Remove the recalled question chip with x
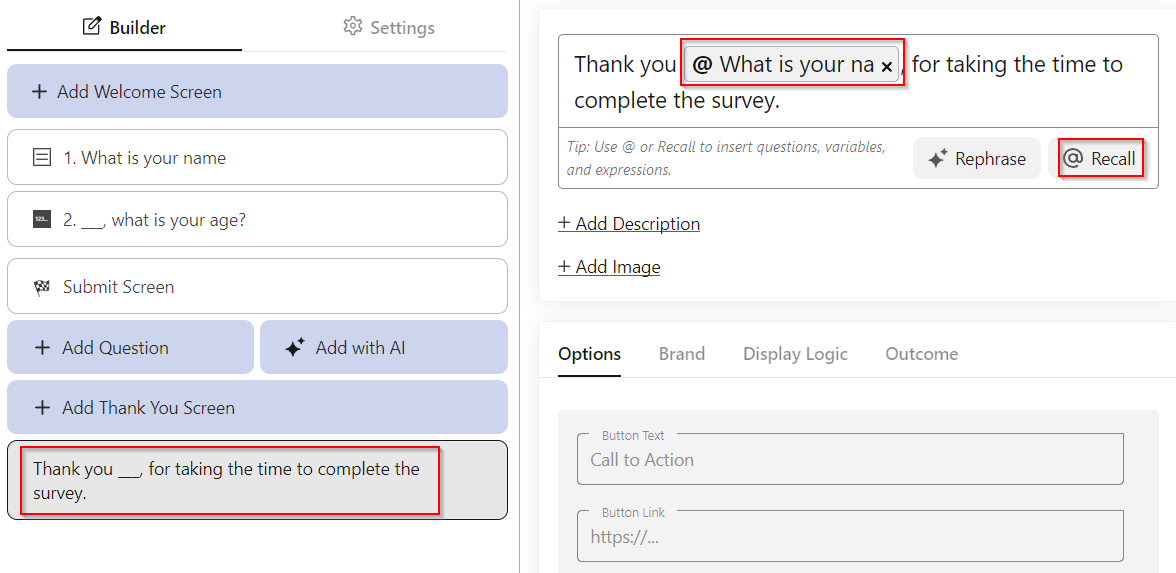 [886, 67]
